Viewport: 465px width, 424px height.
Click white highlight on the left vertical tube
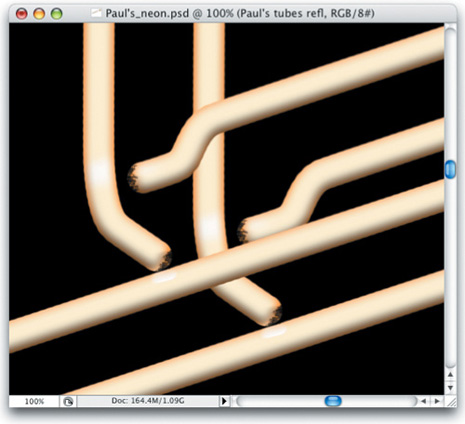(x=100, y=173)
